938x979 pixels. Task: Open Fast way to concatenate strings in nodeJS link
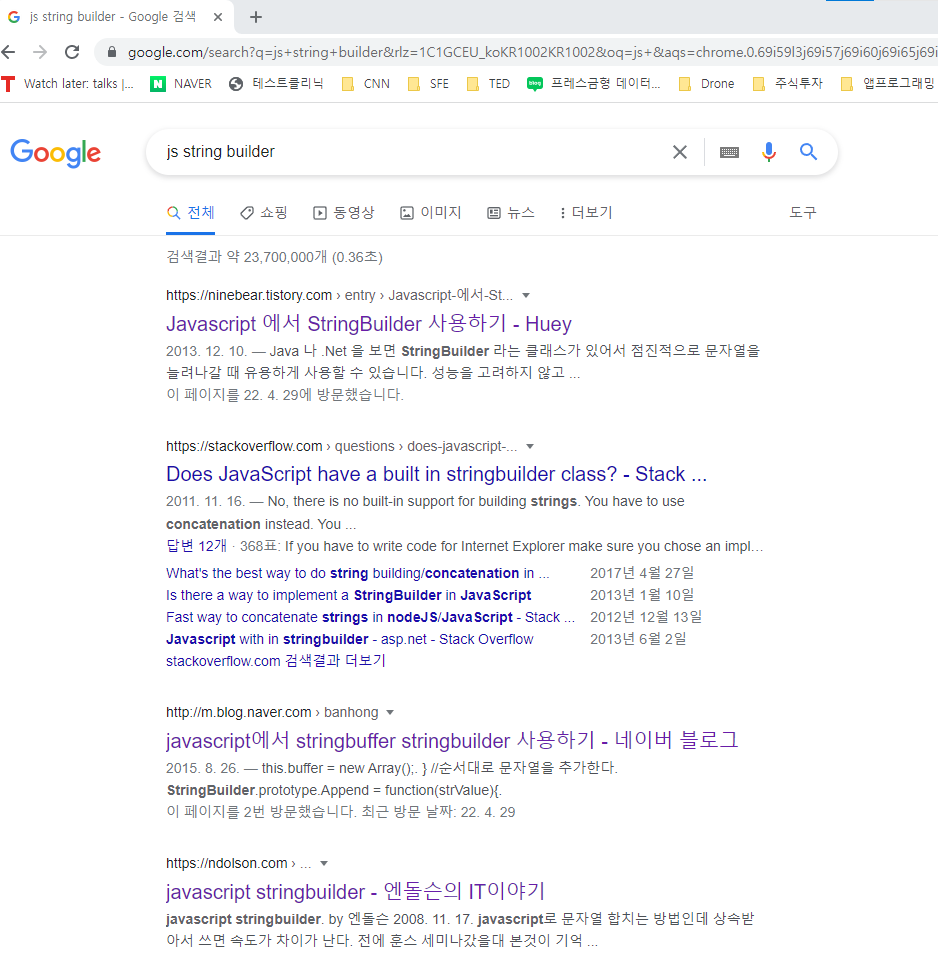(x=370, y=617)
